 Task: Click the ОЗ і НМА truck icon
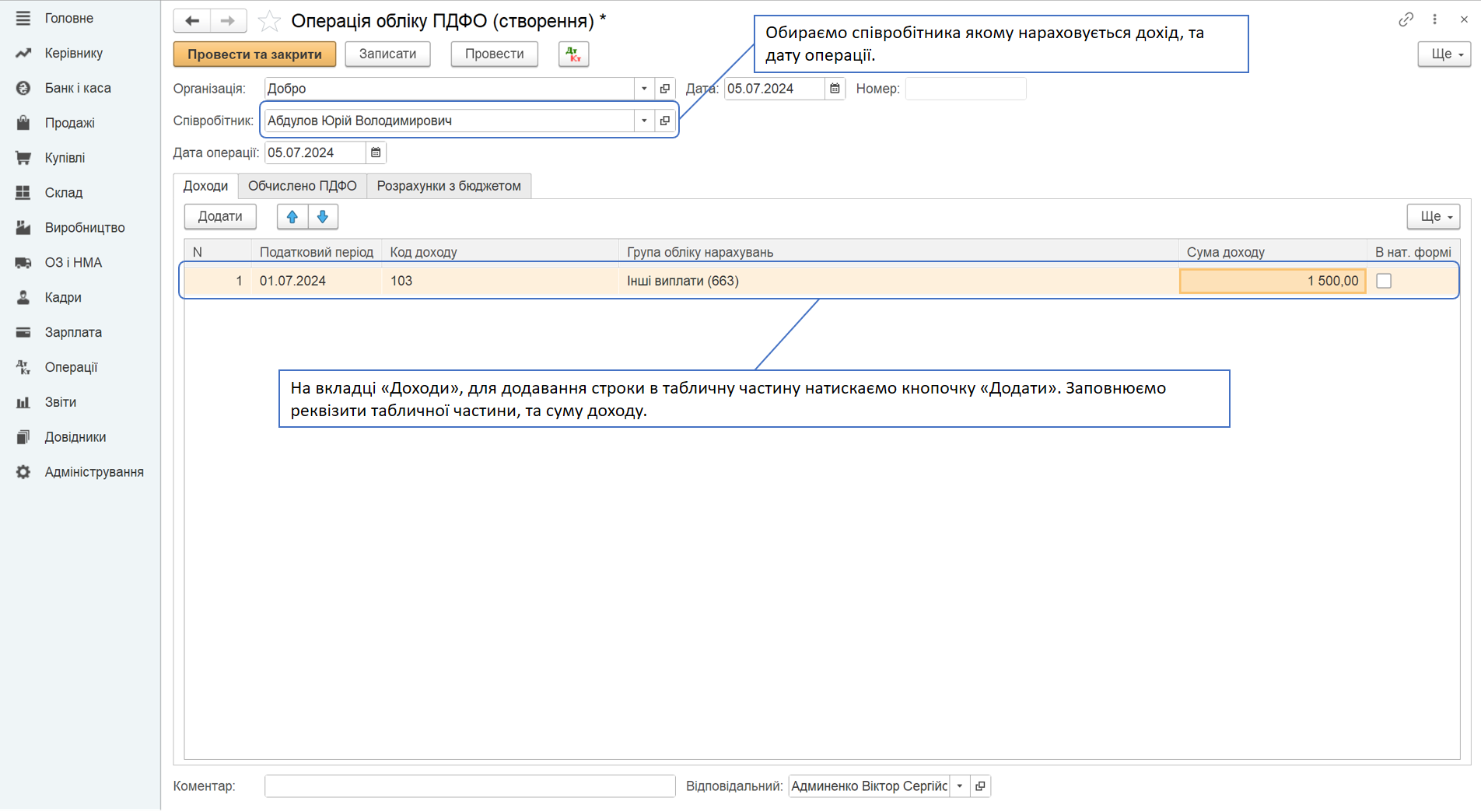coord(23,263)
